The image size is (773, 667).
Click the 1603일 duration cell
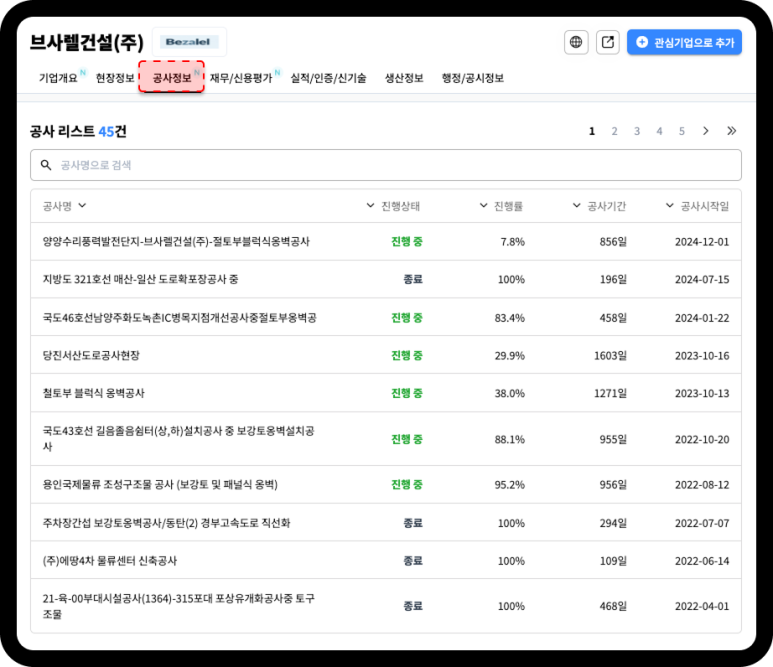(x=610, y=355)
